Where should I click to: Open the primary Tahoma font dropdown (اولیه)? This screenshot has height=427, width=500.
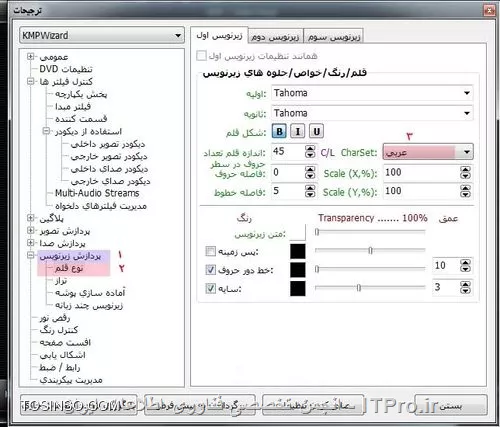pos(372,93)
